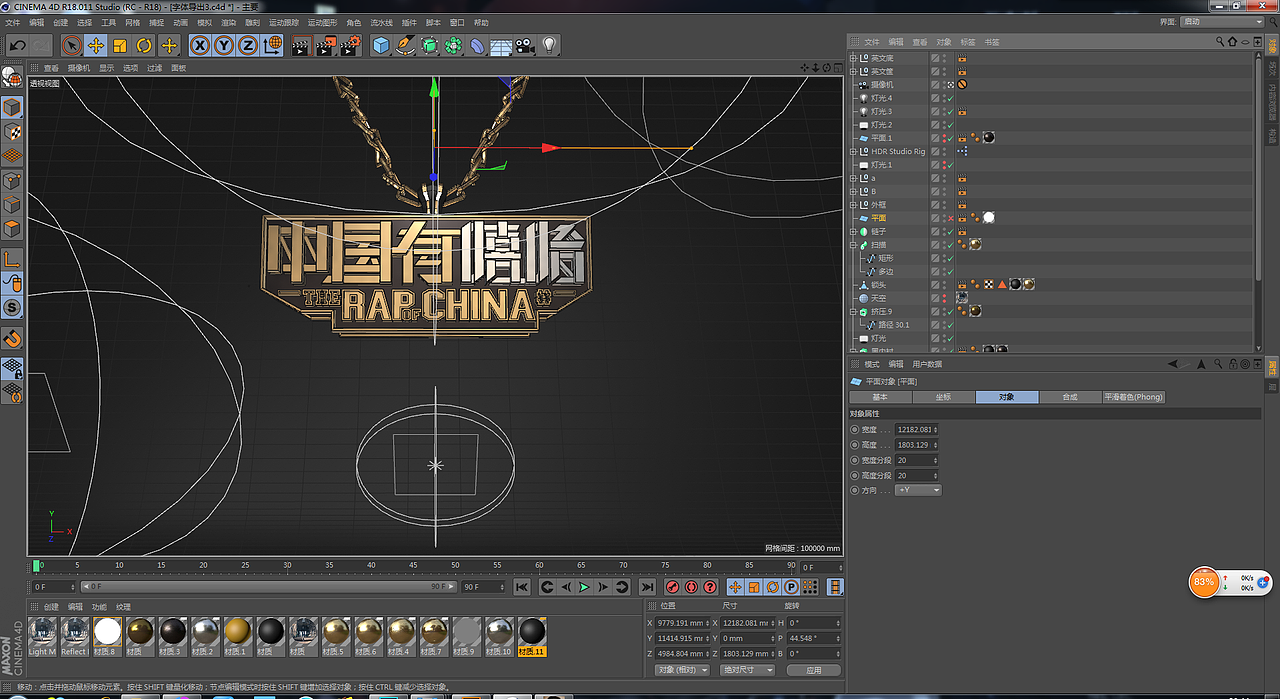1280x699 pixels.
Task: Click the red render visibility dot of 平面
Action: 943,221
